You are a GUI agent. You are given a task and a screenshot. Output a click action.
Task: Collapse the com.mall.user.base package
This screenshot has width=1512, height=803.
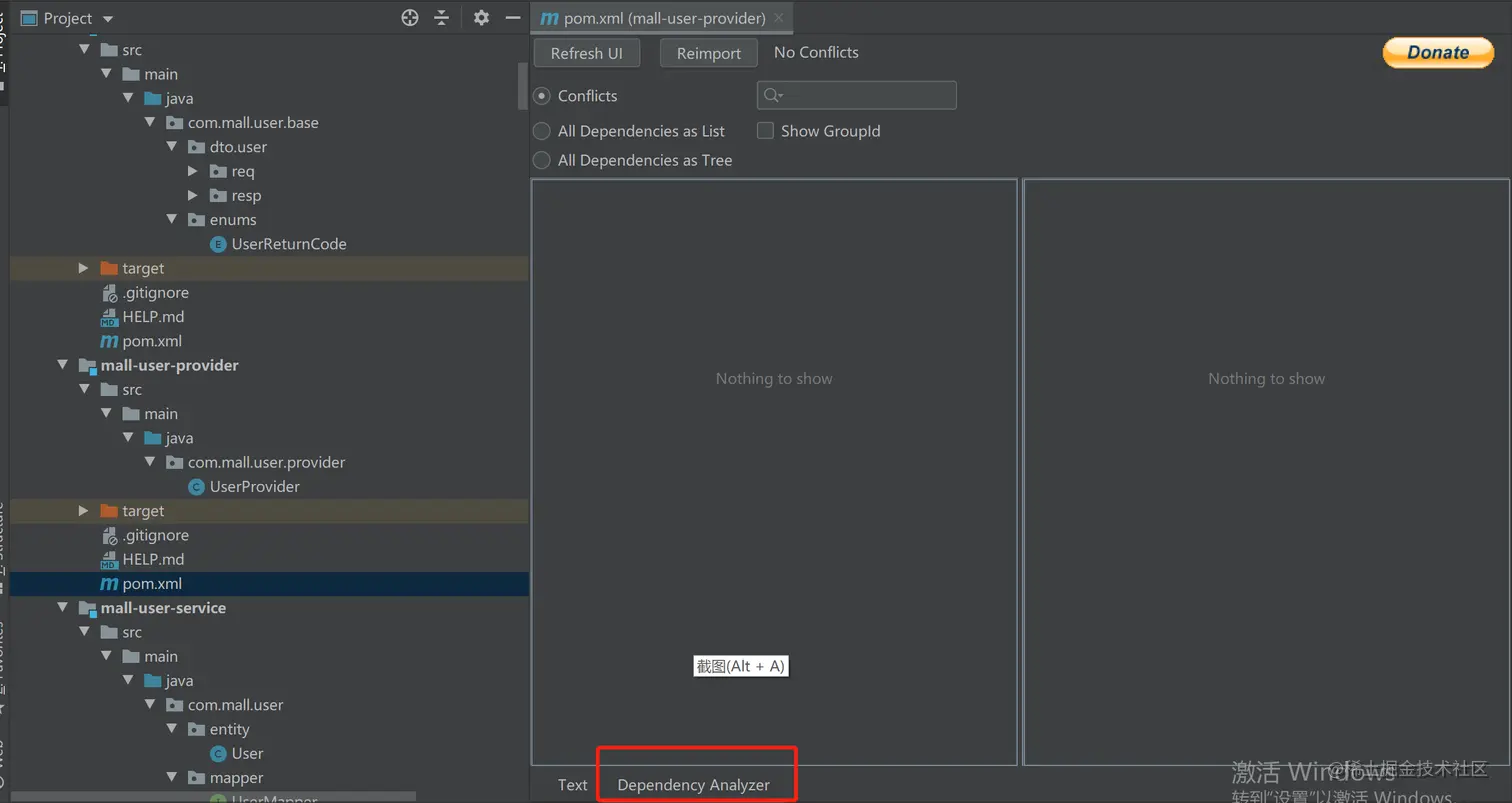coord(150,123)
